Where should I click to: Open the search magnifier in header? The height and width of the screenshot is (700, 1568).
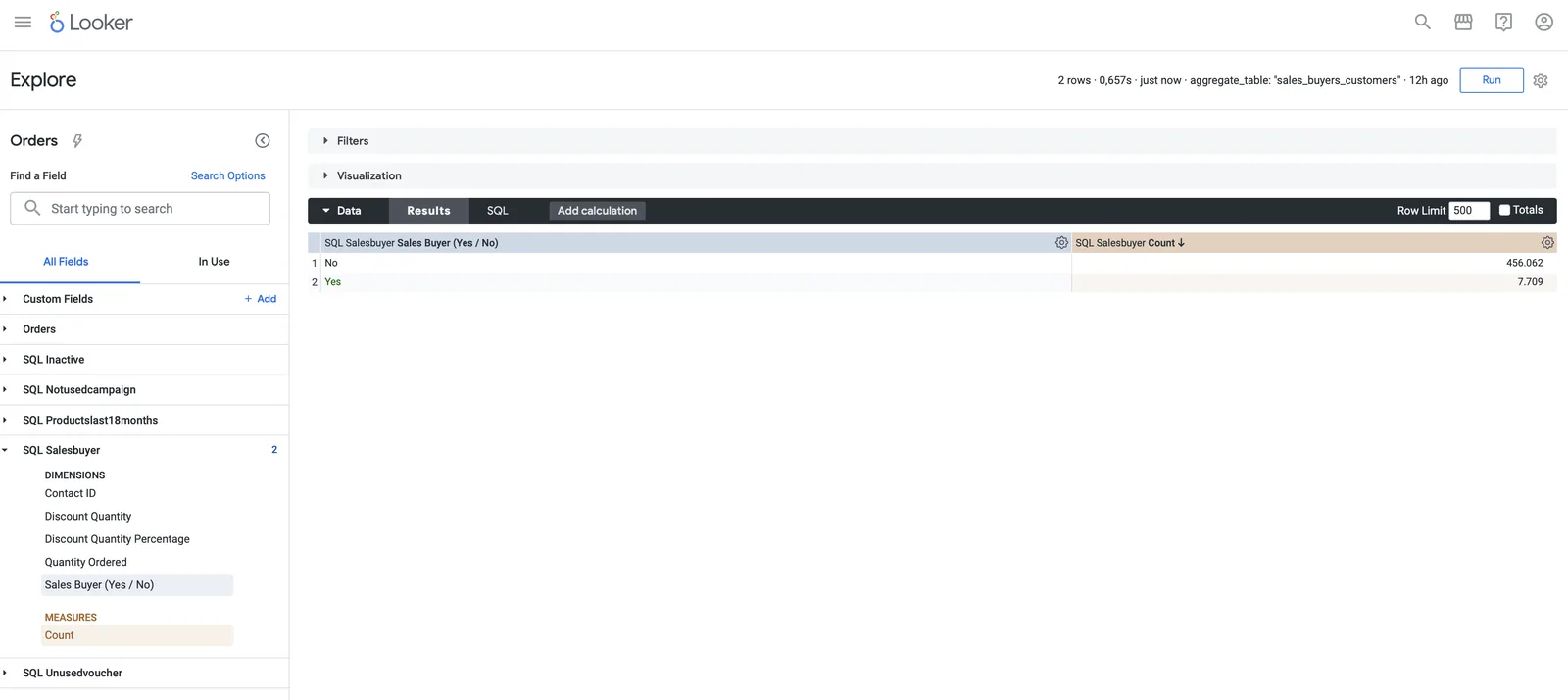1422,22
